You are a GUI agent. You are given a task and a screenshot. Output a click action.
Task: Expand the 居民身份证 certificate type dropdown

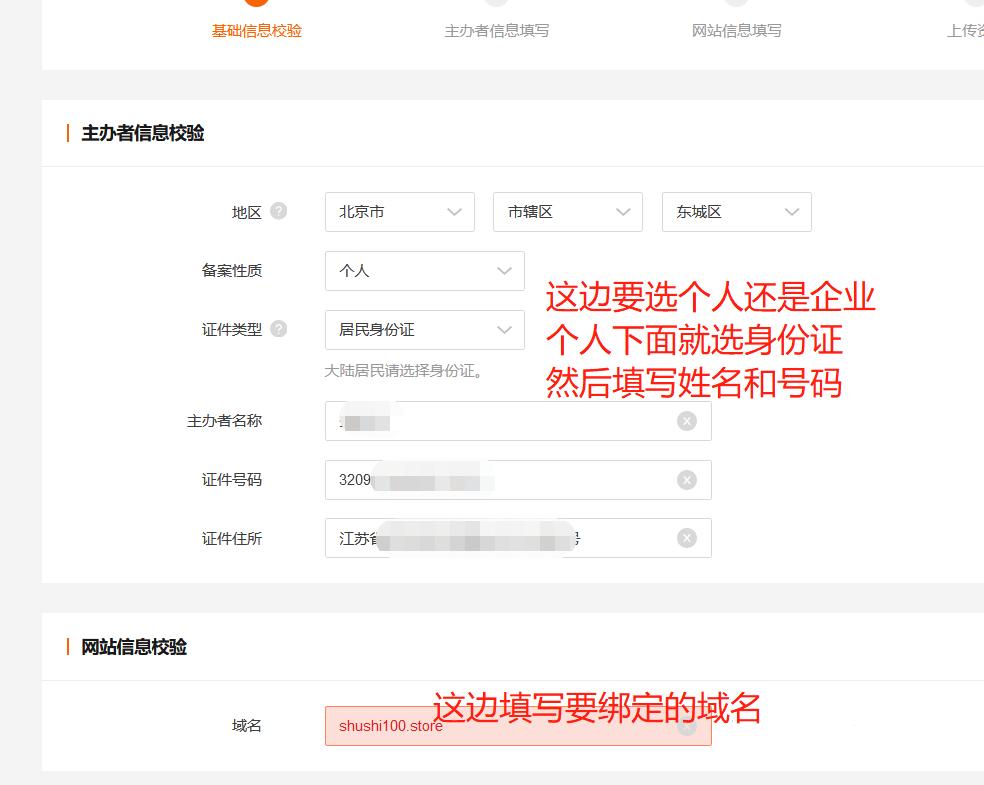pyautogui.click(x=424, y=330)
